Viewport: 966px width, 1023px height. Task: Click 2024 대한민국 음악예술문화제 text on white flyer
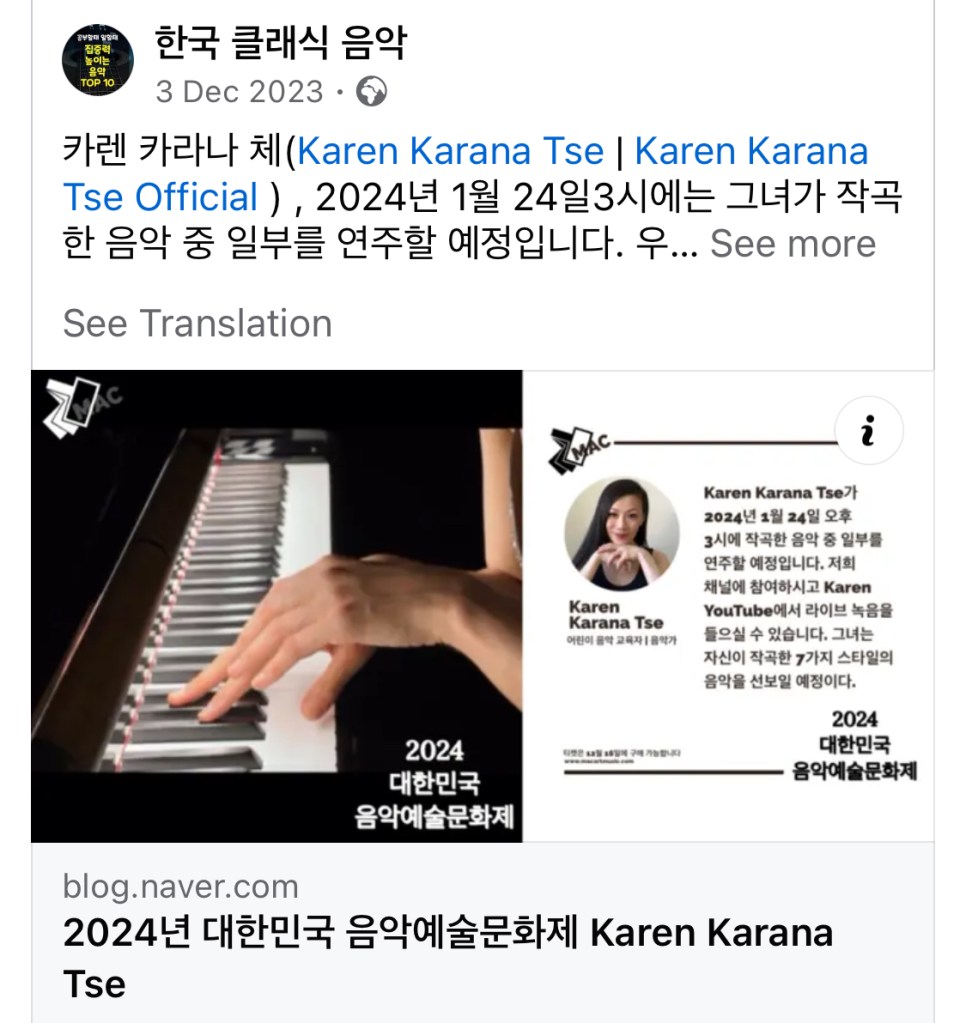(854, 745)
